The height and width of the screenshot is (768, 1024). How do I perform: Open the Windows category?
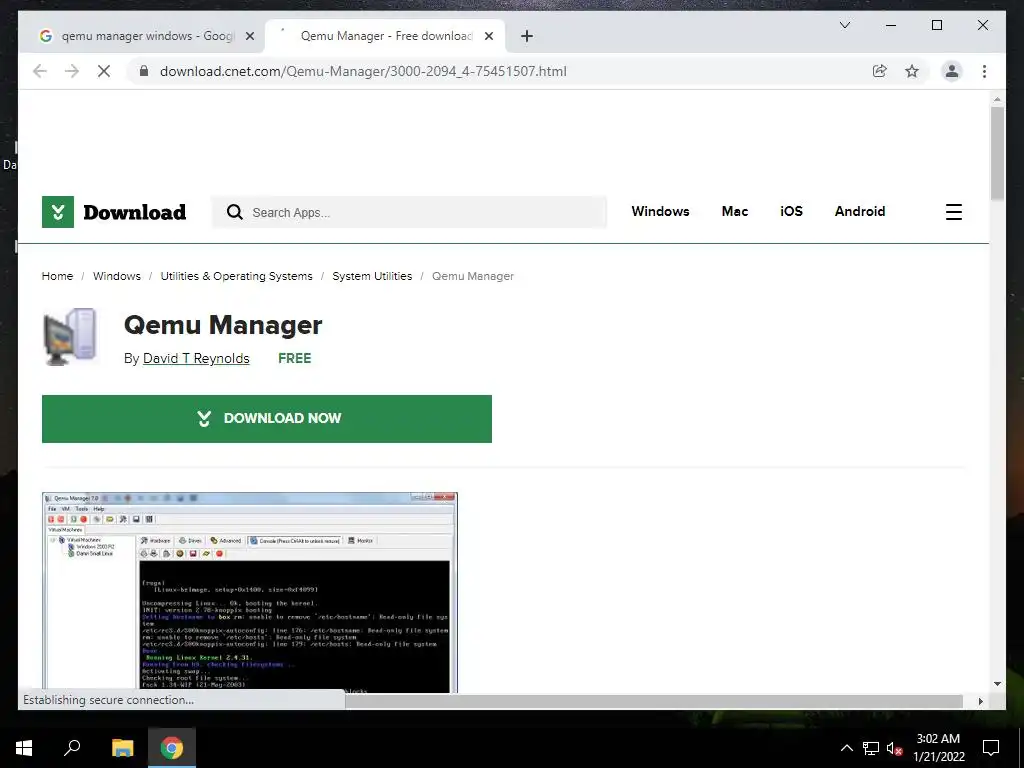[x=660, y=211]
